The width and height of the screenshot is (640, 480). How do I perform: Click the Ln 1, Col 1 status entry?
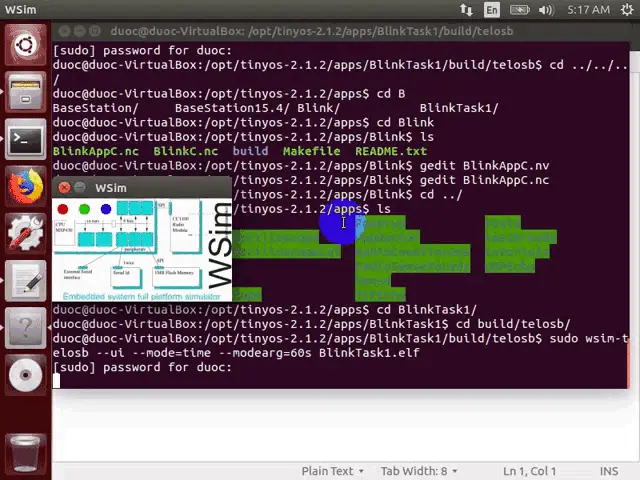[x=529, y=471]
